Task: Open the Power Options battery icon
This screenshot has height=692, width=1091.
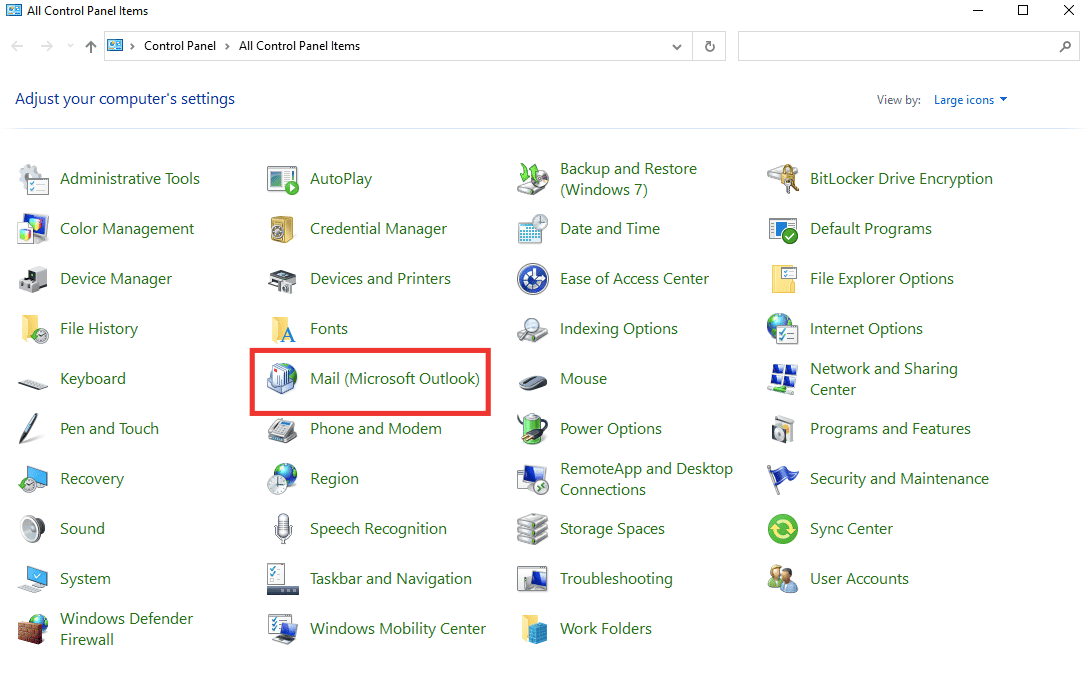Action: 533,429
